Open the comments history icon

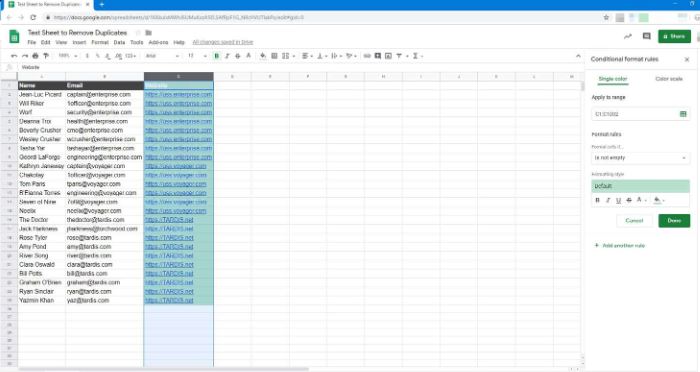pos(646,36)
